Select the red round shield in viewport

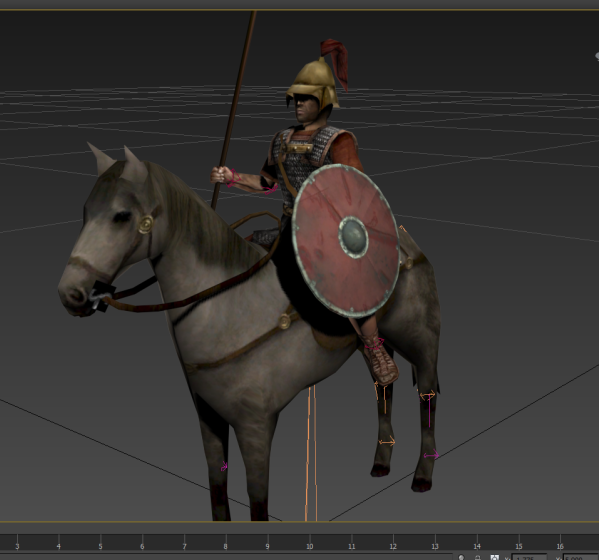(x=346, y=241)
